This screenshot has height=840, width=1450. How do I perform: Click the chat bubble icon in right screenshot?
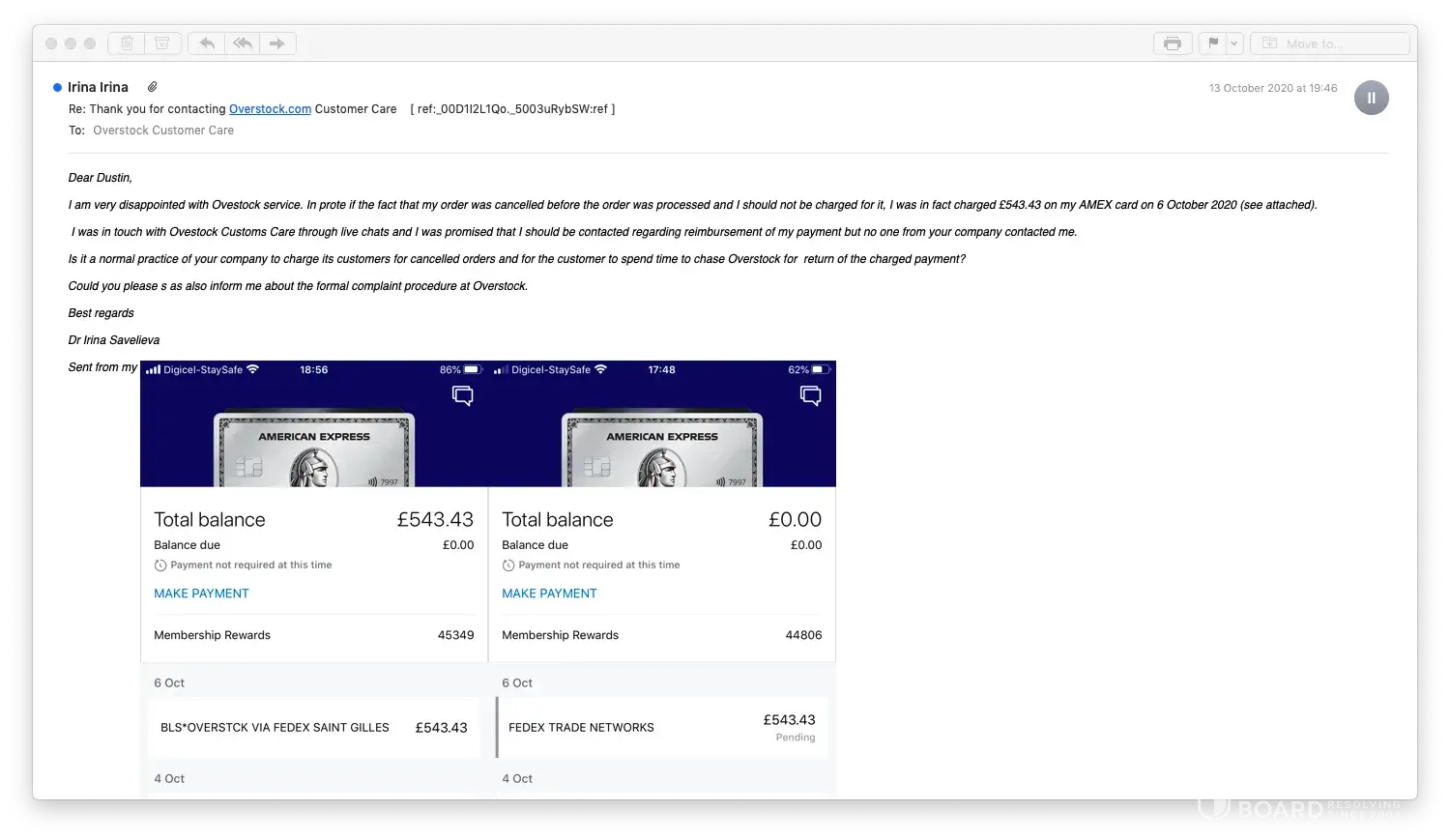(x=810, y=394)
